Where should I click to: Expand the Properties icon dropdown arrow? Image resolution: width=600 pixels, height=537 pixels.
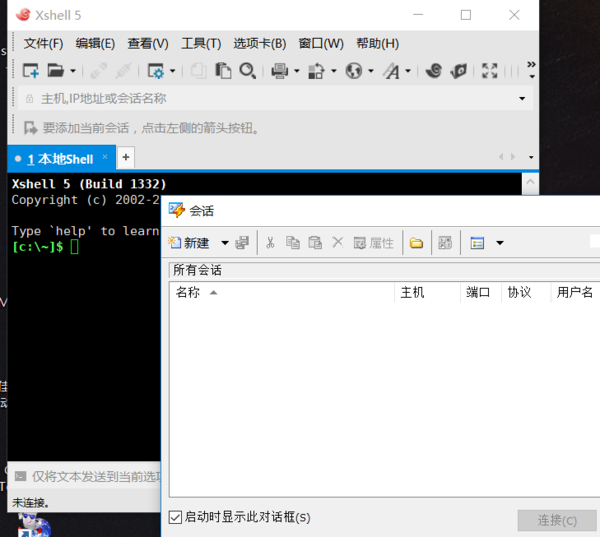point(173,71)
